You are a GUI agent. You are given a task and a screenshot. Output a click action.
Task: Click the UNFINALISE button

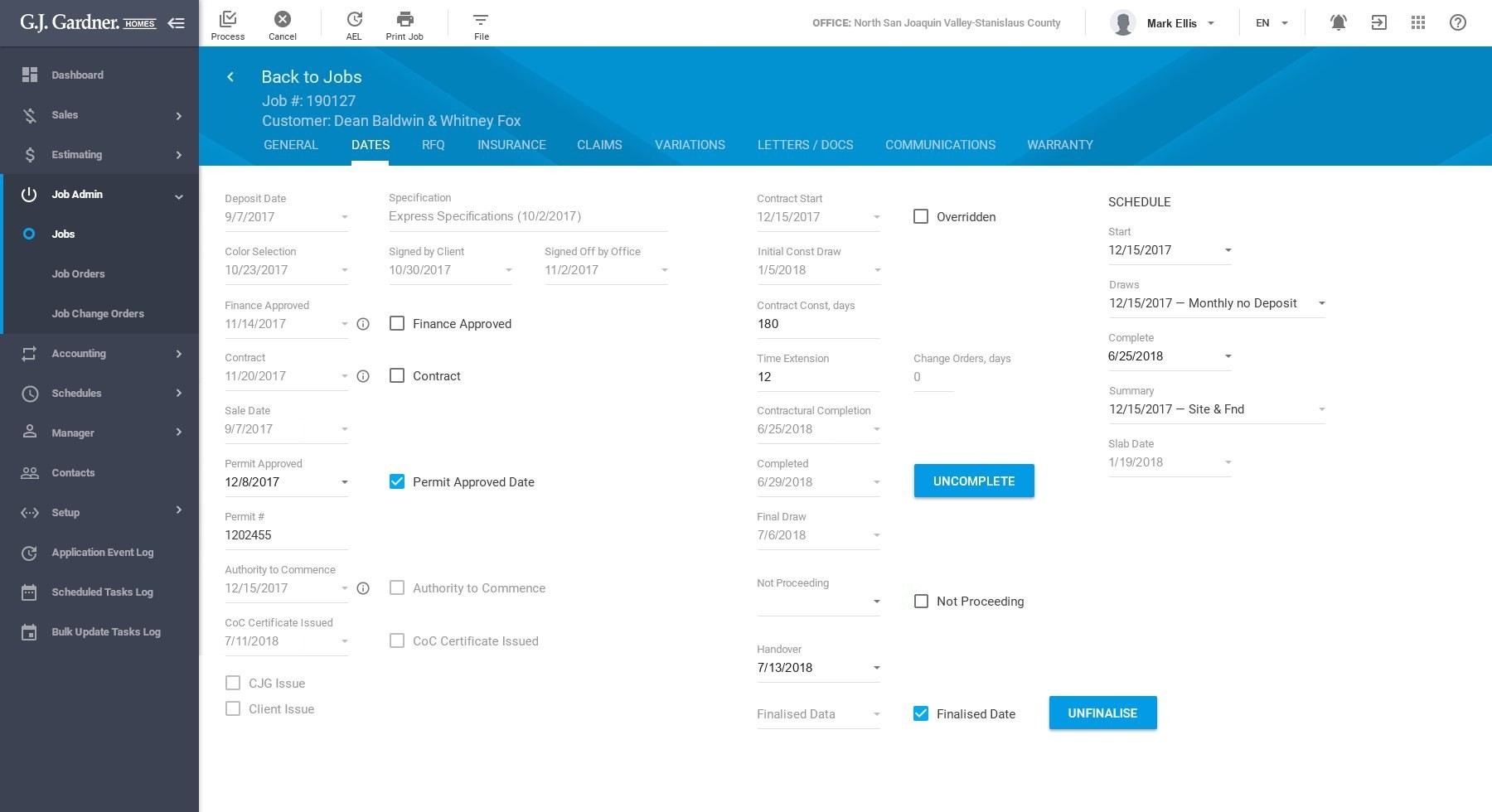pyautogui.click(x=1102, y=713)
